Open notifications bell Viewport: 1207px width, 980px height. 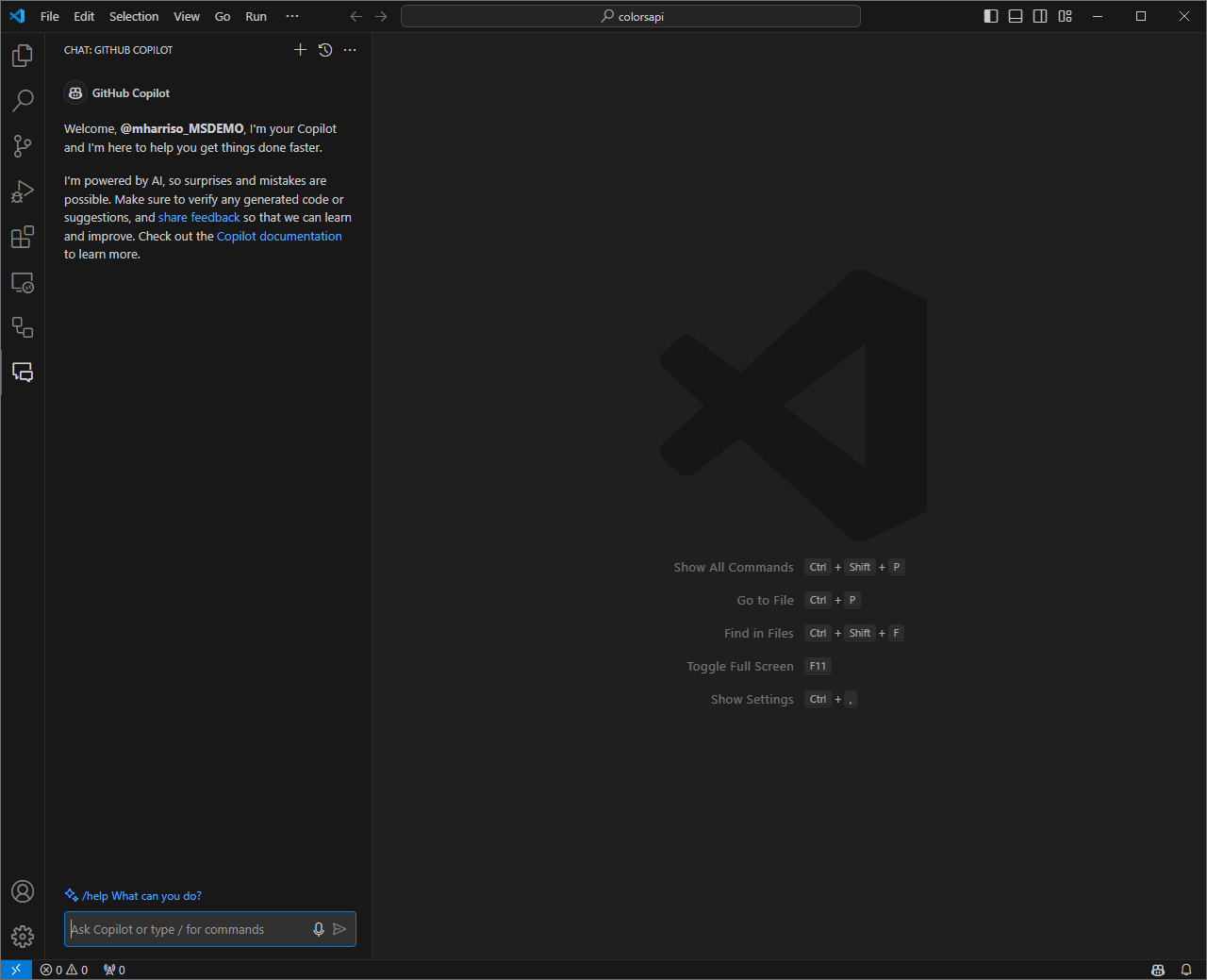click(1186, 970)
